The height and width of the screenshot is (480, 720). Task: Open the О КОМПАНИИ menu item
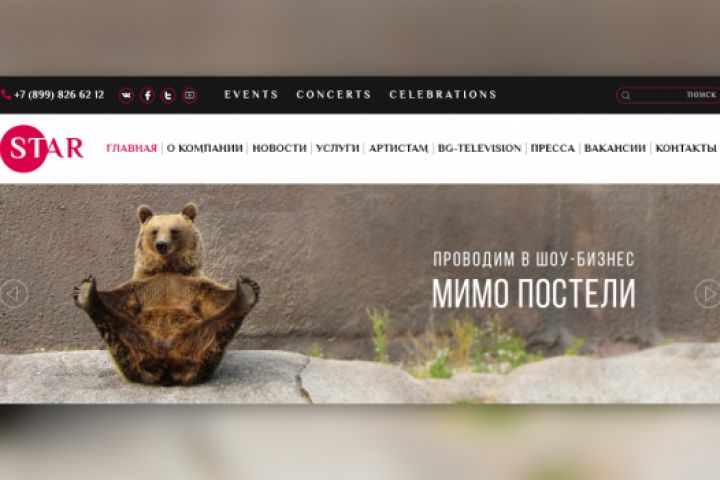pyautogui.click(x=205, y=148)
